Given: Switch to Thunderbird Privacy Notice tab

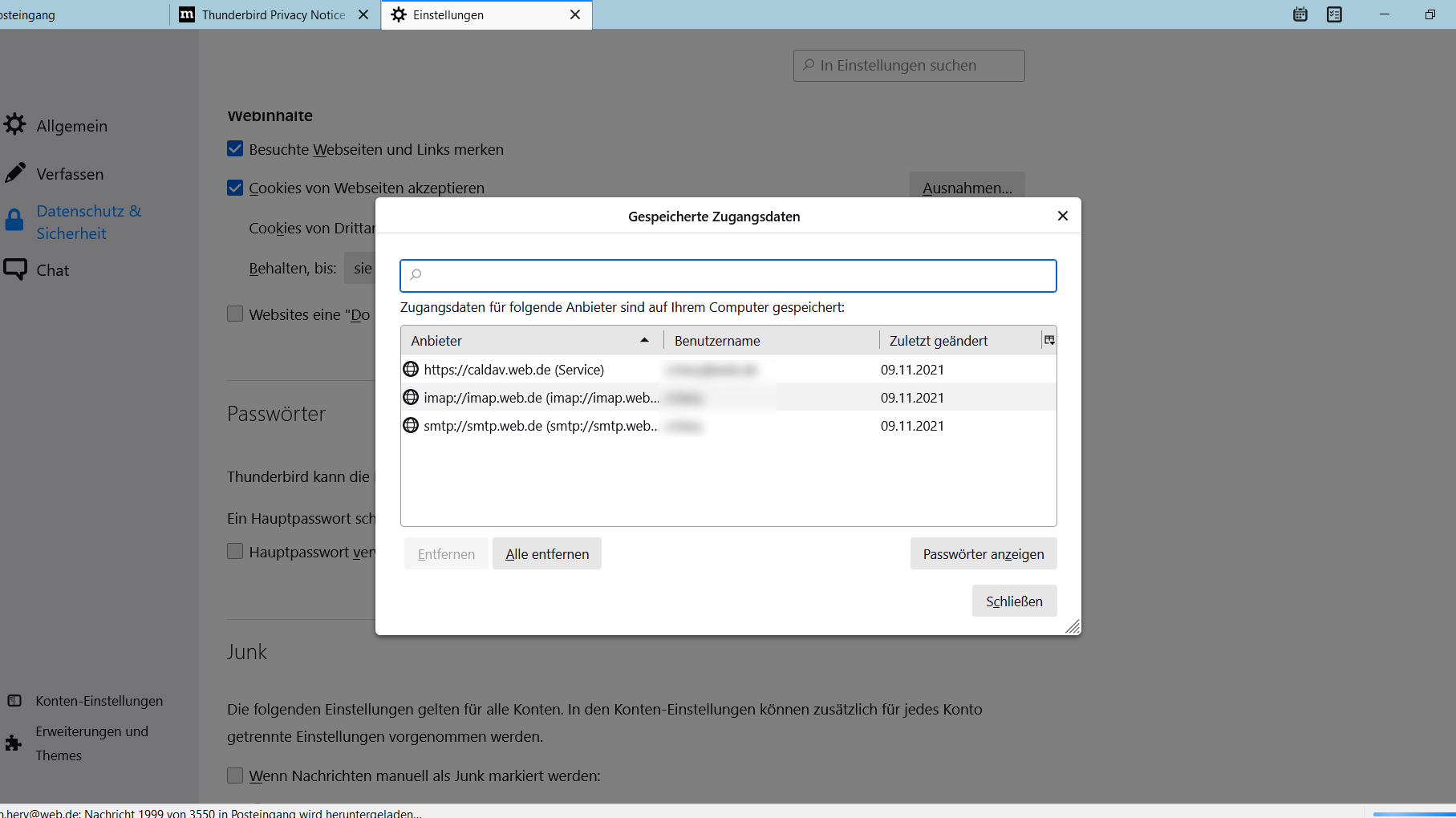Looking at the screenshot, I should [273, 15].
